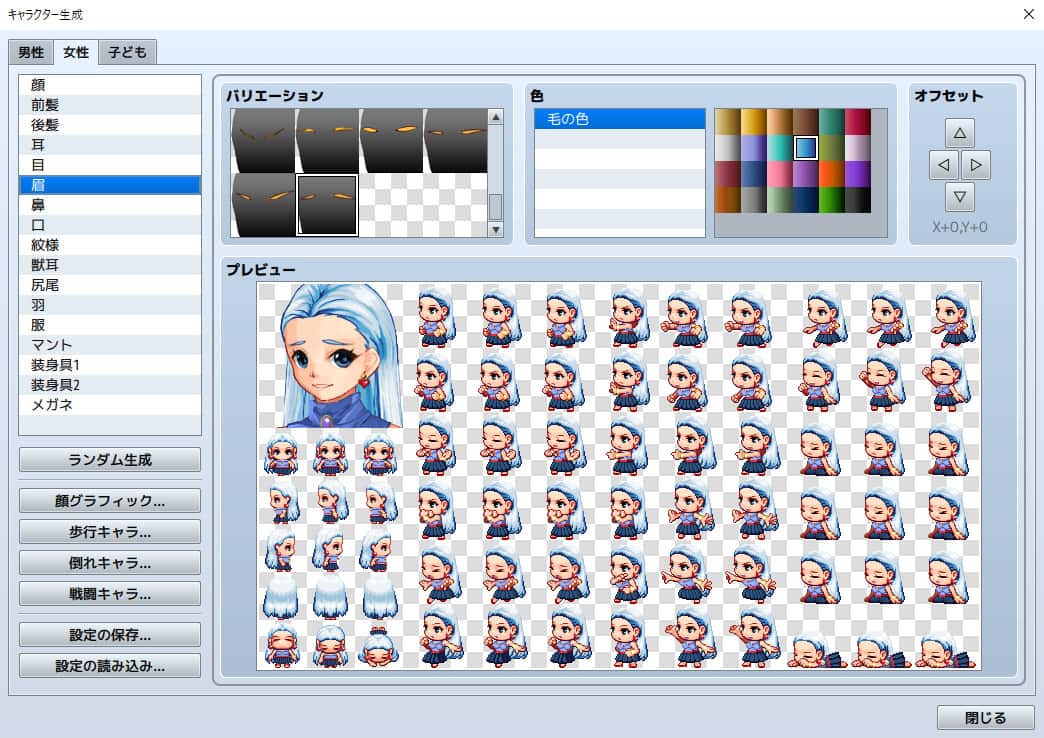1044x738 pixels.
Task: Click the offset left arrow button
Action: tap(943, 164)
